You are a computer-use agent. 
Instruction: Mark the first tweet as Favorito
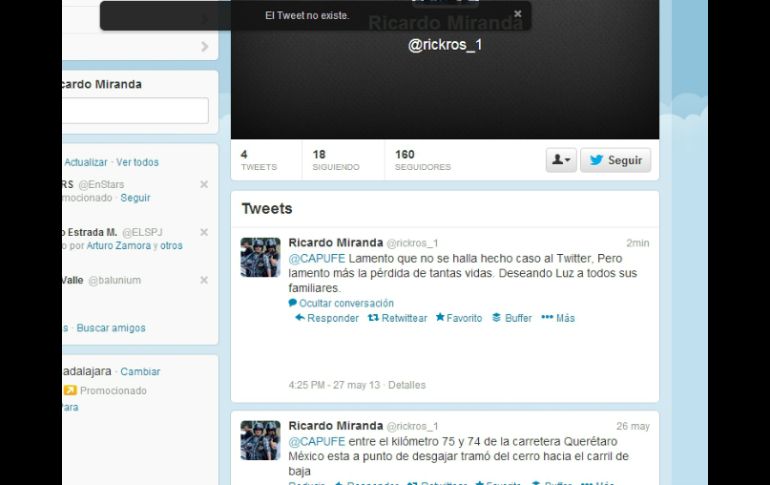(x=458, y=318)
